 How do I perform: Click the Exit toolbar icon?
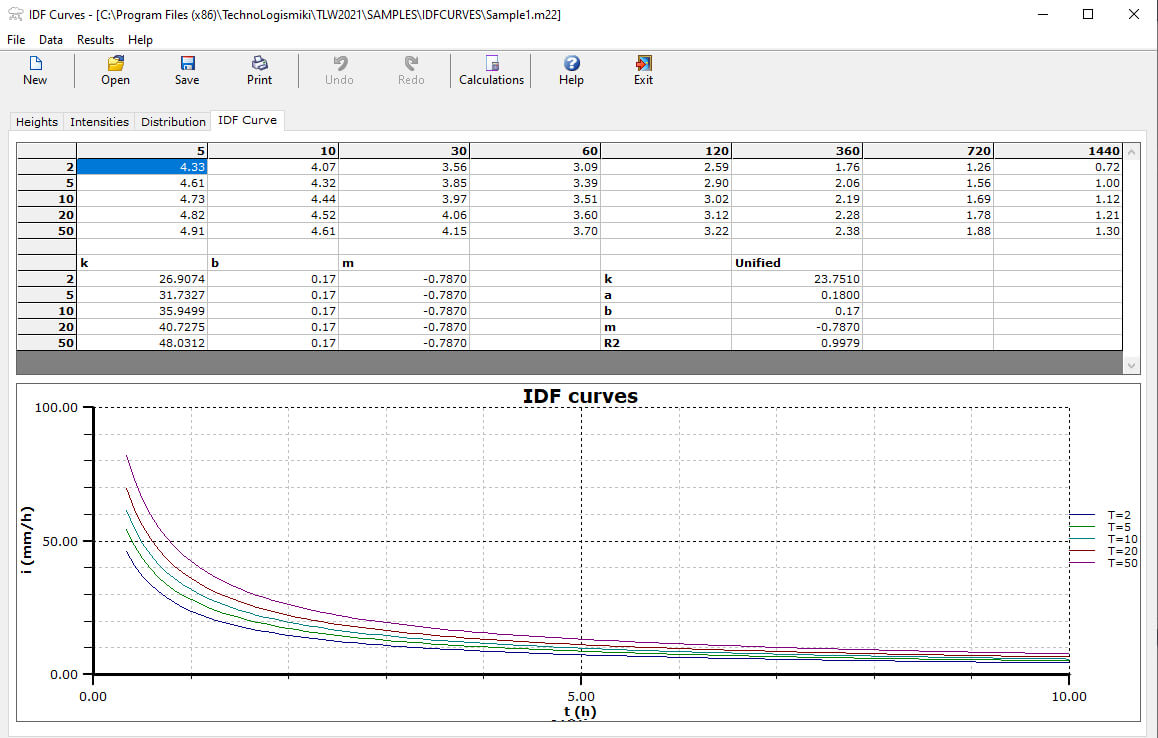643,70
